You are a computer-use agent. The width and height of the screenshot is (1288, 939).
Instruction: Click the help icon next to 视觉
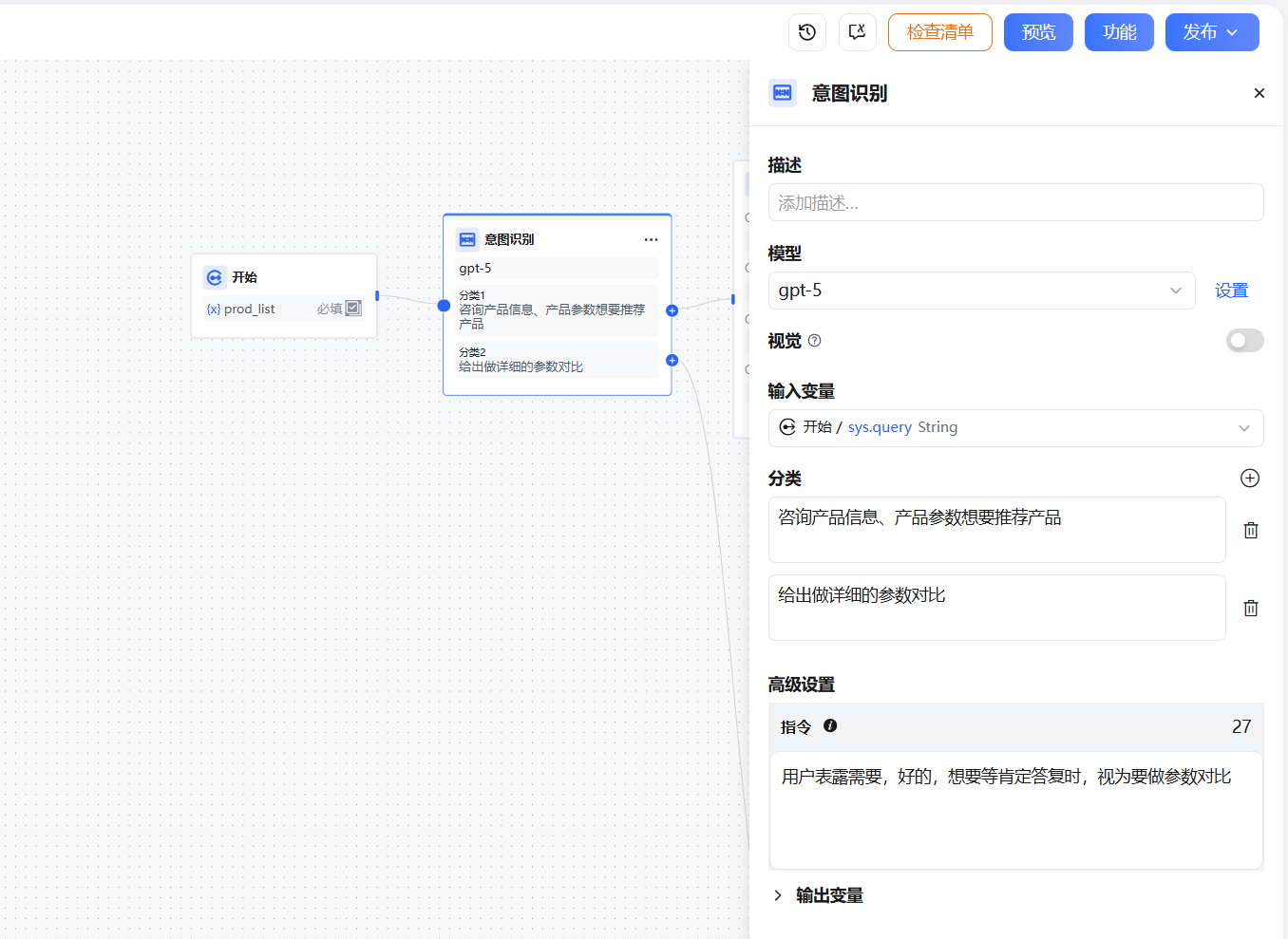817,340
